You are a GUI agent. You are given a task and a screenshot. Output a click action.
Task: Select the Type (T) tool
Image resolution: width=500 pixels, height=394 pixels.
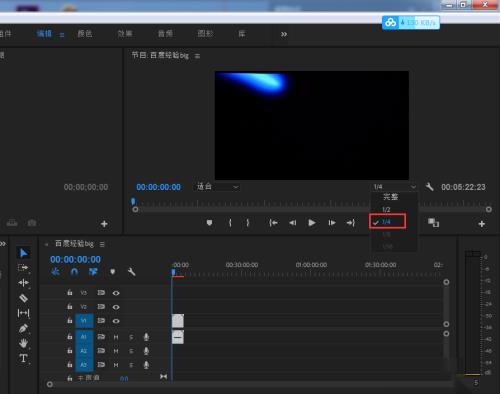[x=23, y=358]
